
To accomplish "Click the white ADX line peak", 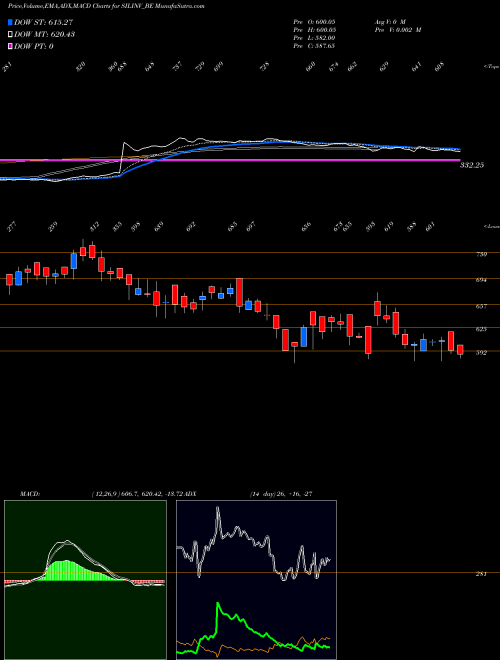I will [218, 508].
